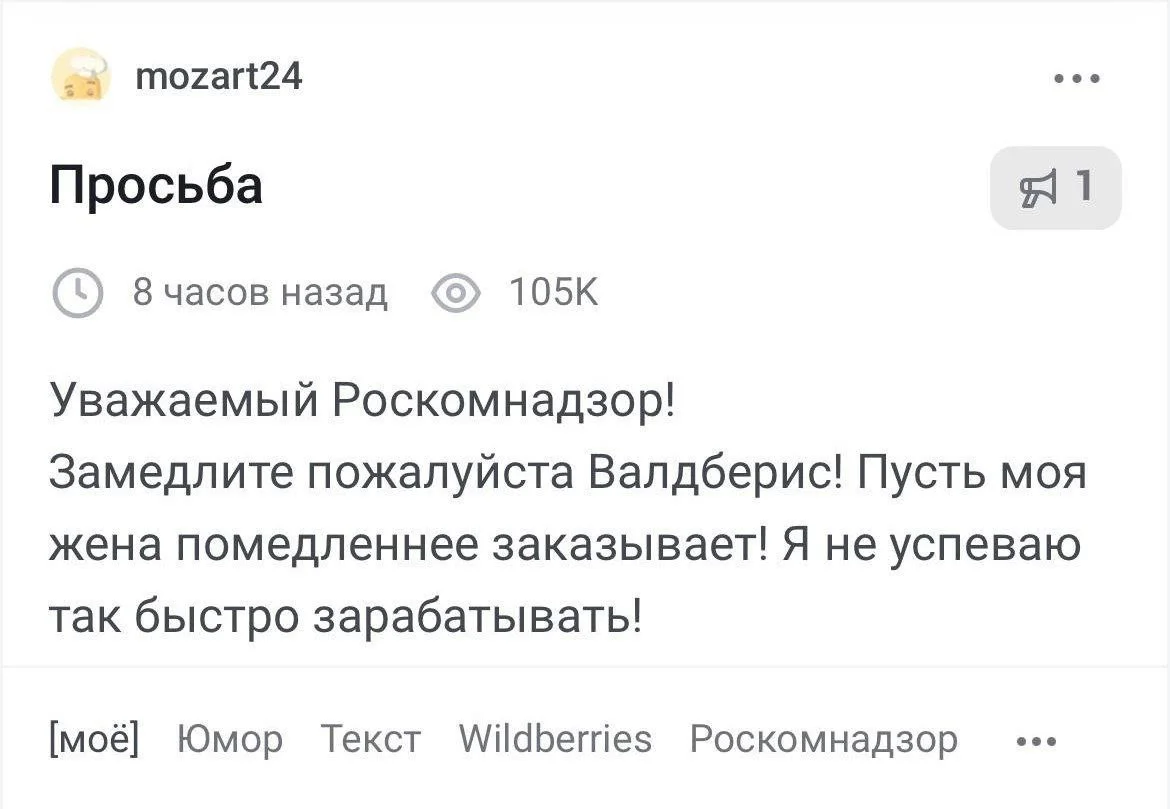
Task: Open mozart24's profile avatar
Action: pos(78,77)
